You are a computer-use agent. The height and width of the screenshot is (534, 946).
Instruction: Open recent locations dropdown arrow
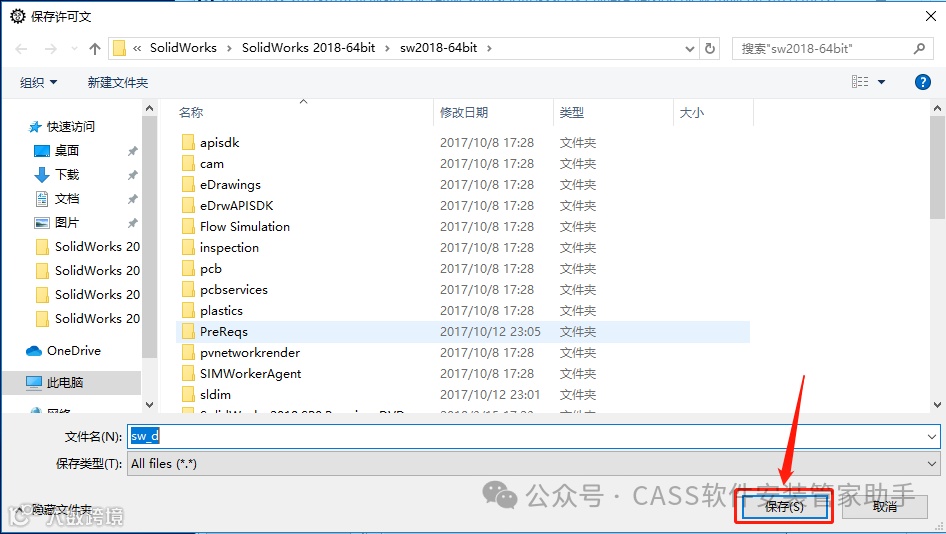[74, 49]
